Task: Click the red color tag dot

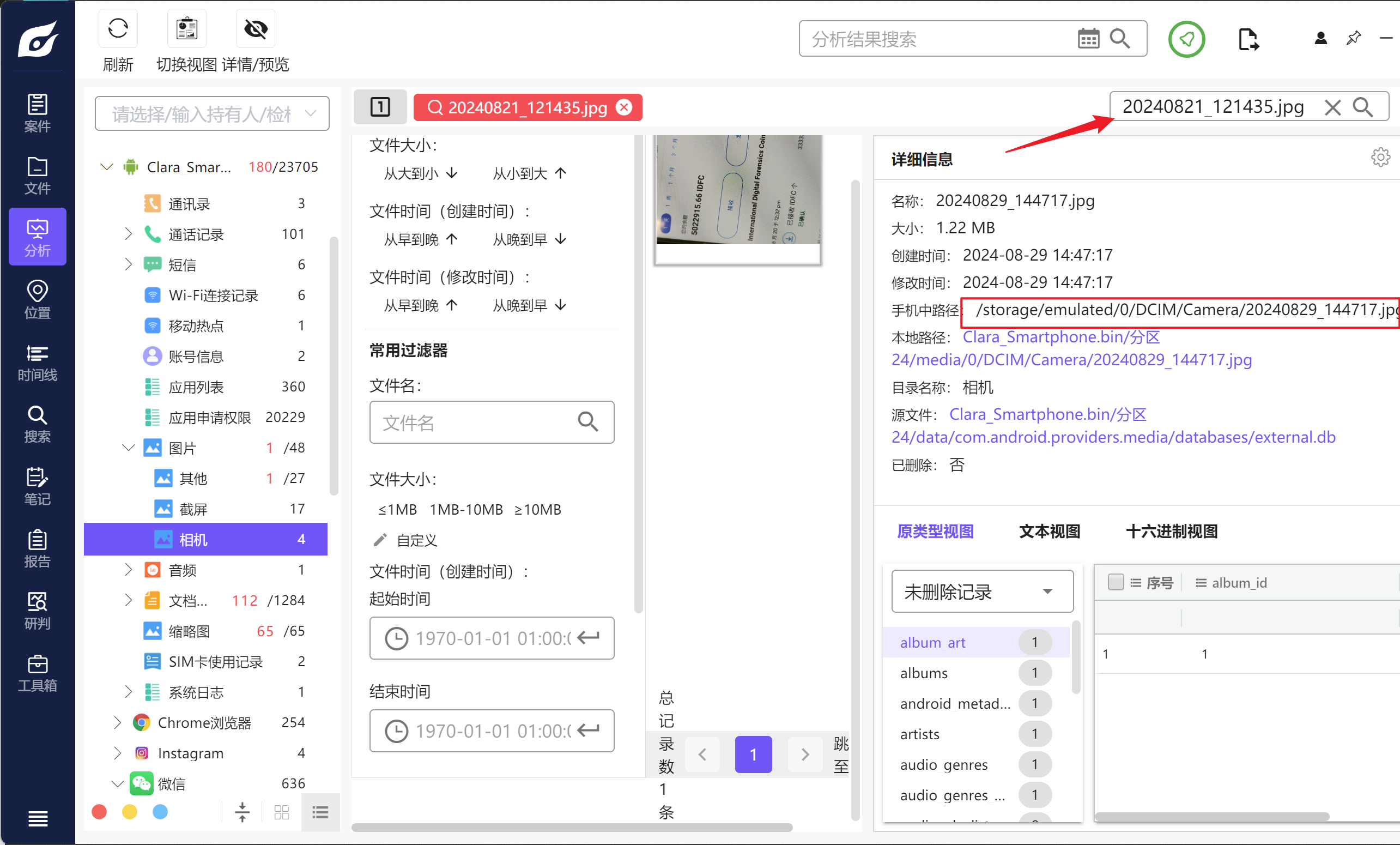Action: (x=99, y=812)
